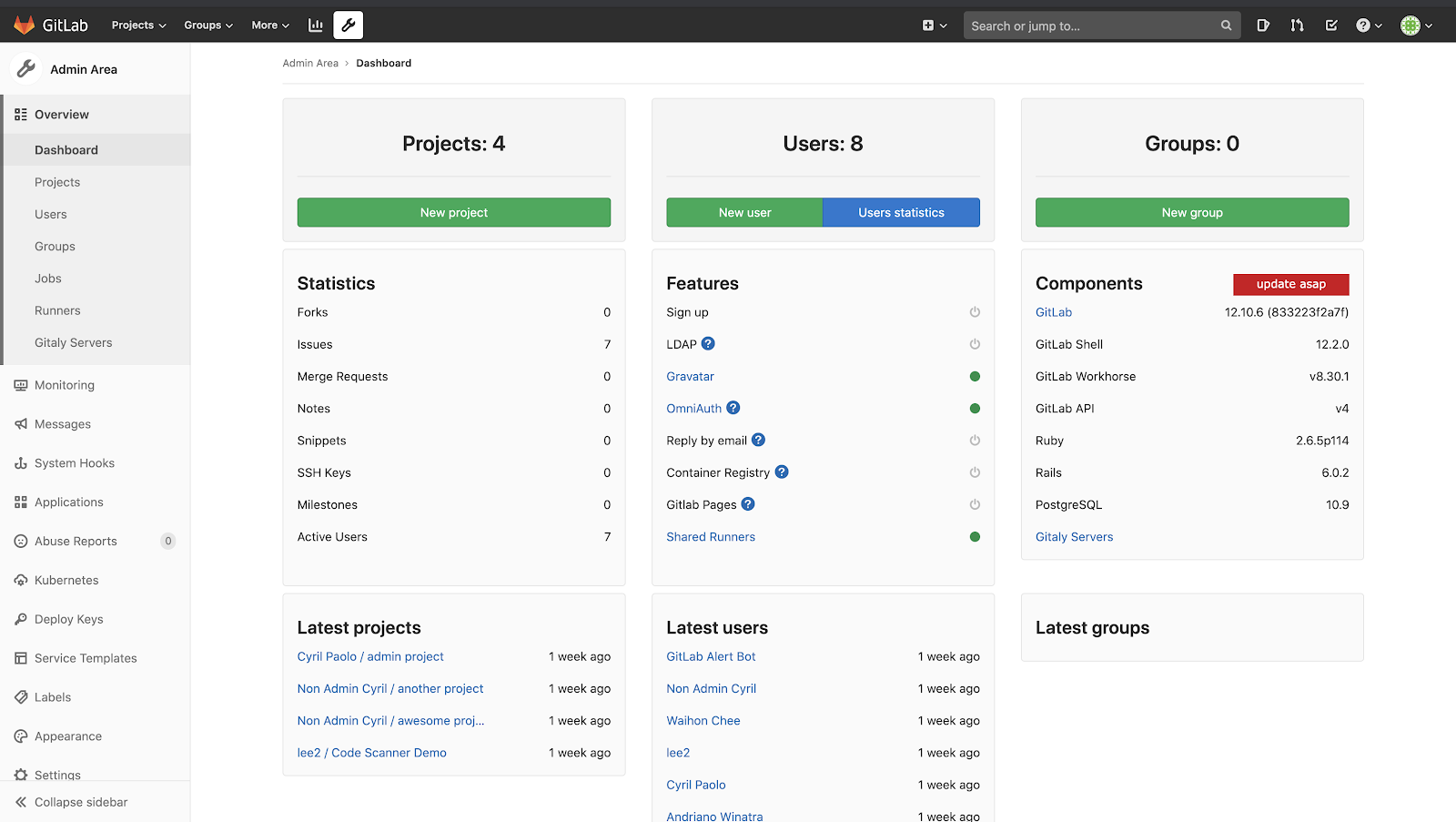Image resolution: width=1456 pixels, height=822 pixels.
Task: Click the Shared Runners green dot
Action: tap(975, 537)
